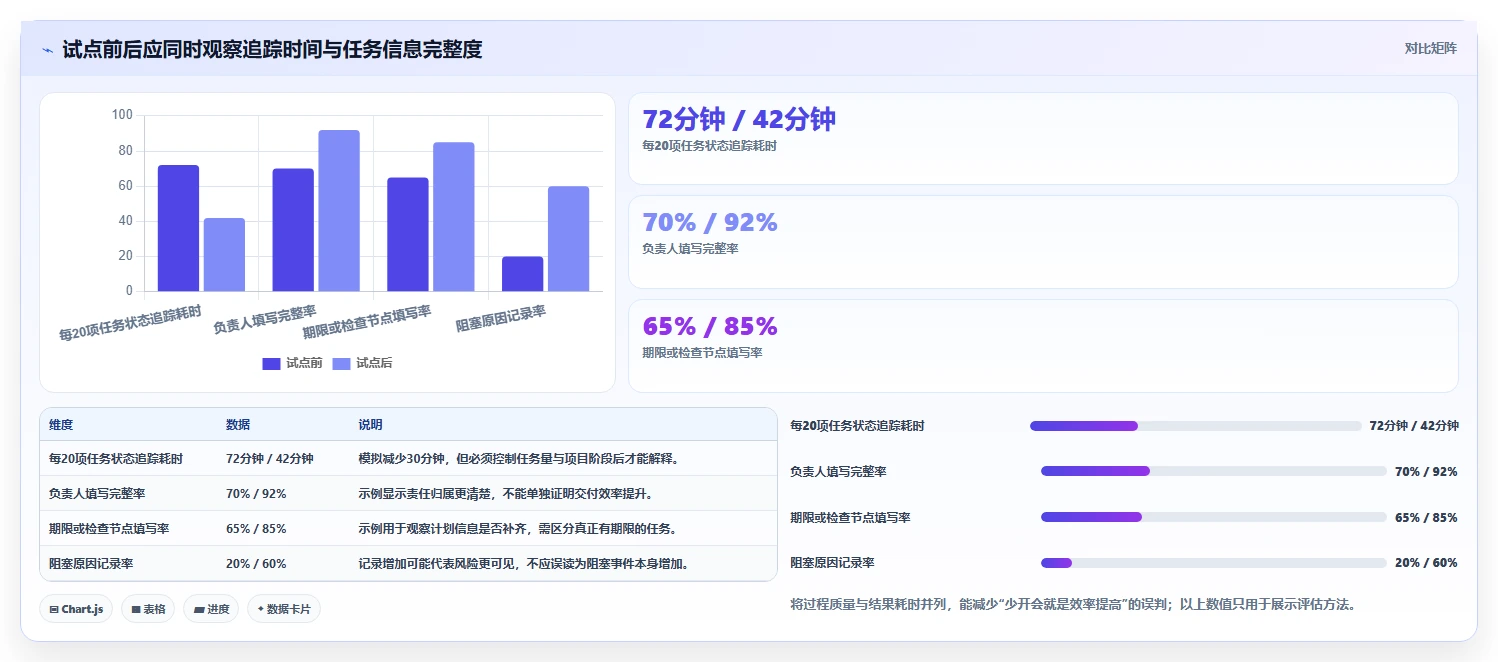Click 65% / 85% value in the table
Screen dimensions: 1498x662
pos(256,529)
